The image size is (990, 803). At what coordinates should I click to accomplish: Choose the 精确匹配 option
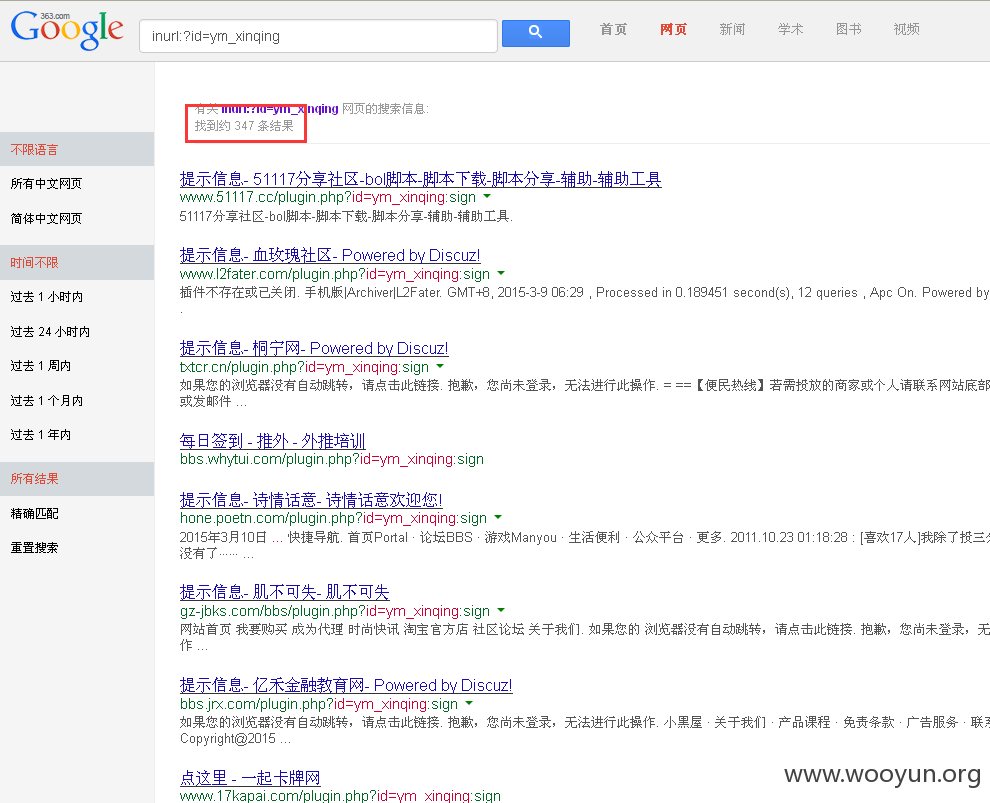pyautogui.click(x=34, y=513)
